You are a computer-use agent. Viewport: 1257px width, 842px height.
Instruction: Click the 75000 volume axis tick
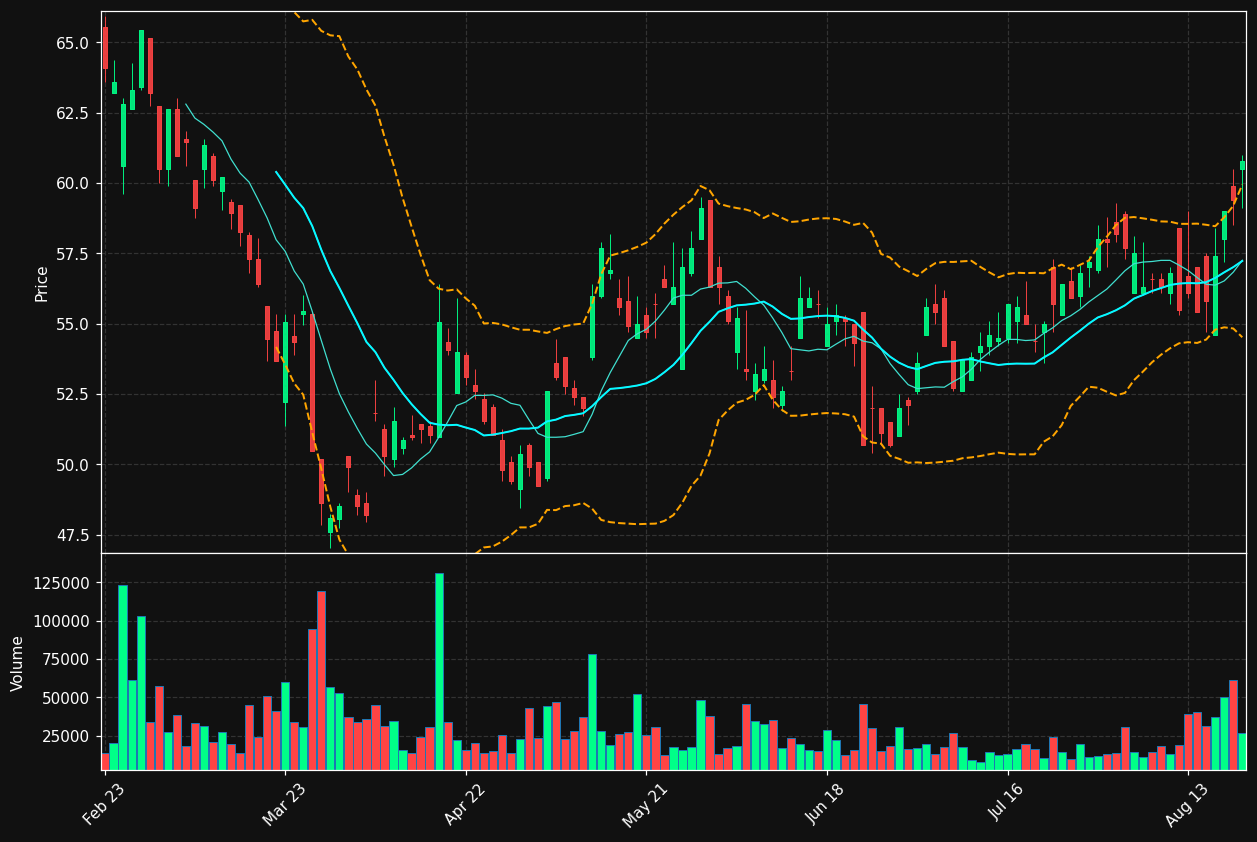(x=66, y=660)
